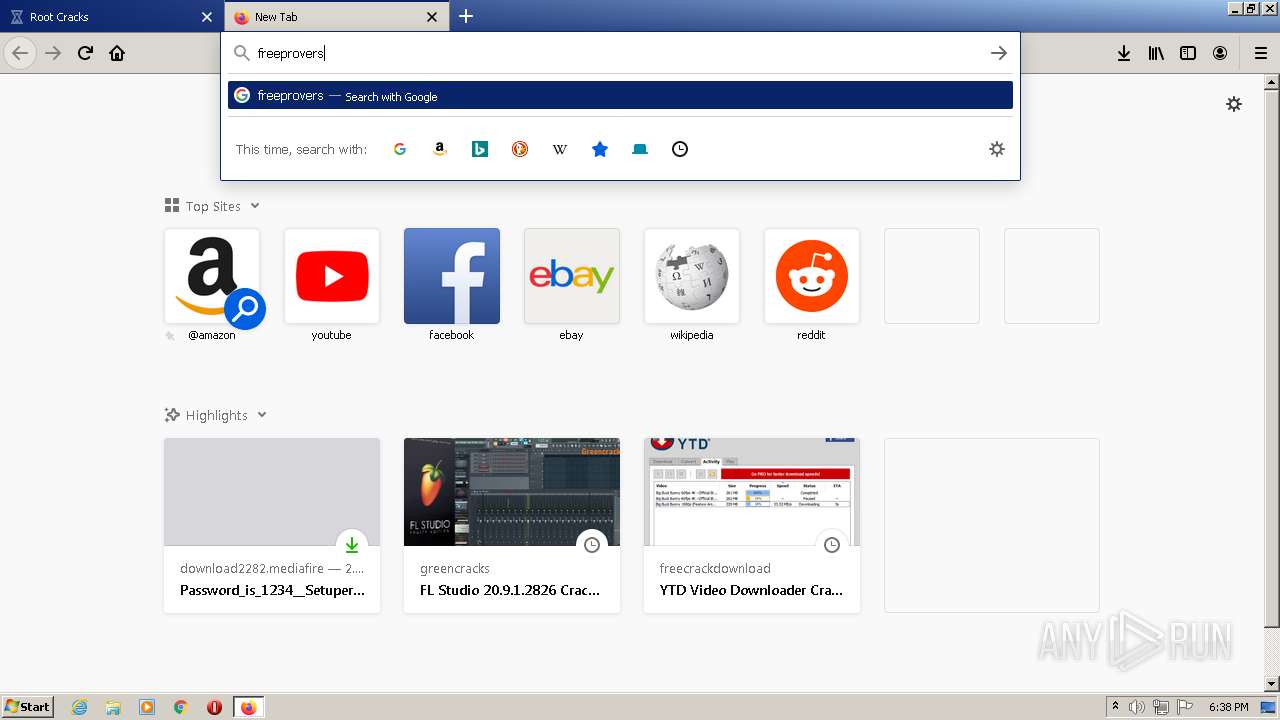Viewport: 1280px width, 720px height.
Task: Open the home page icon
Action: tap(117, 53)
